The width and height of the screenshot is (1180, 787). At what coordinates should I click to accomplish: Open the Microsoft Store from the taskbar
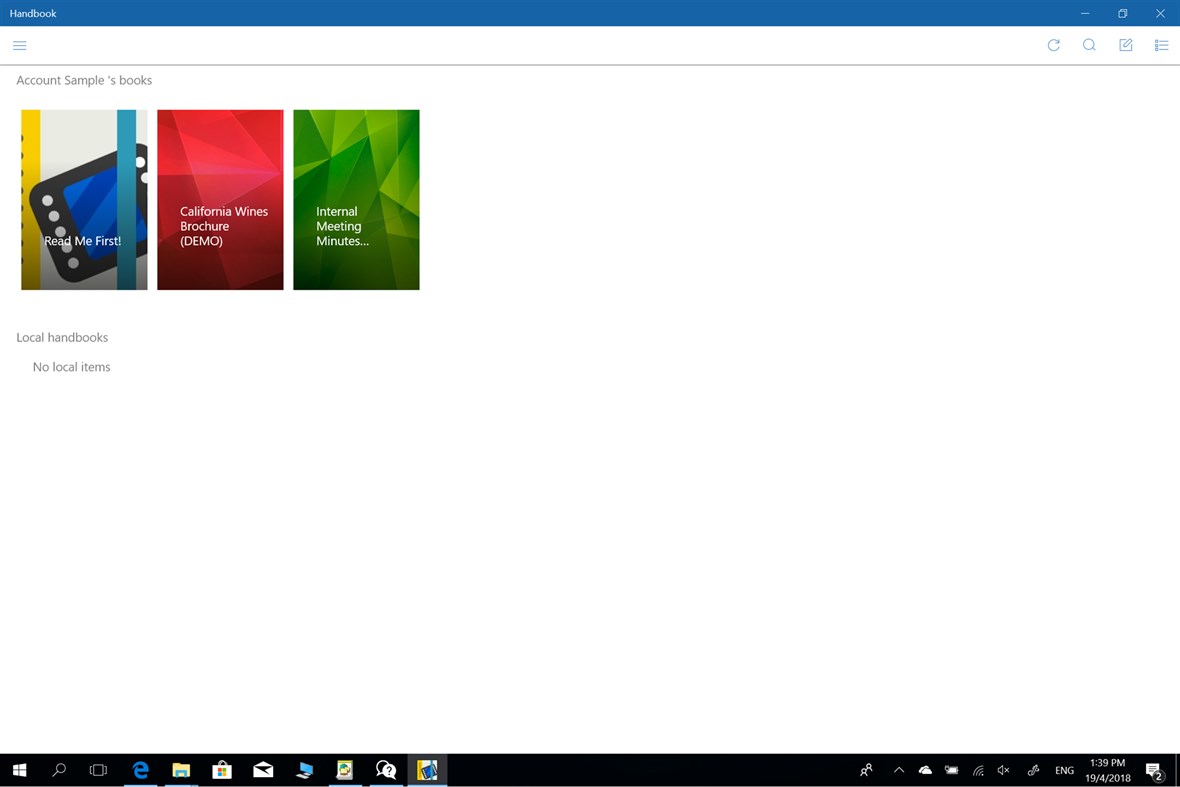pyautogui.click(x=222, y=770)
